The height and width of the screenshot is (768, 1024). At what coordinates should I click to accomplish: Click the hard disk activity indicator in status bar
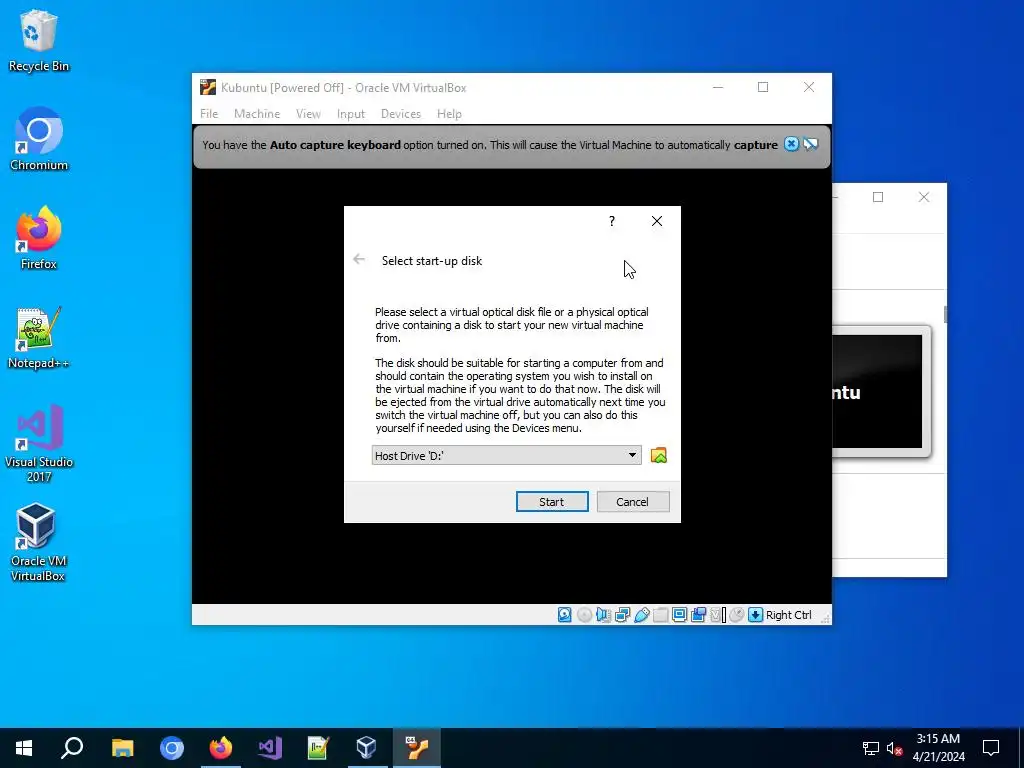(x=565, y=615)
